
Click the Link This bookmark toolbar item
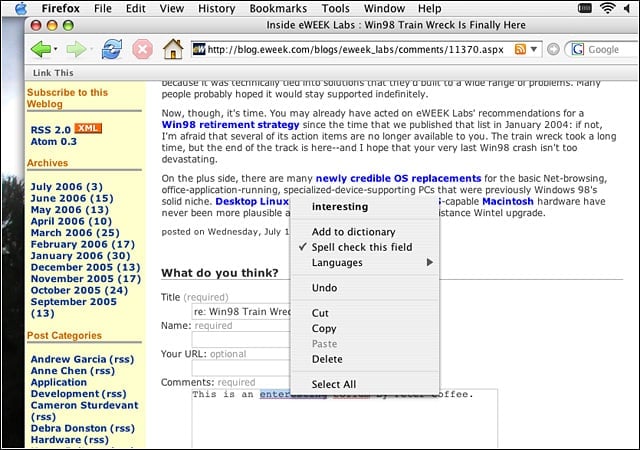(53, 73)
